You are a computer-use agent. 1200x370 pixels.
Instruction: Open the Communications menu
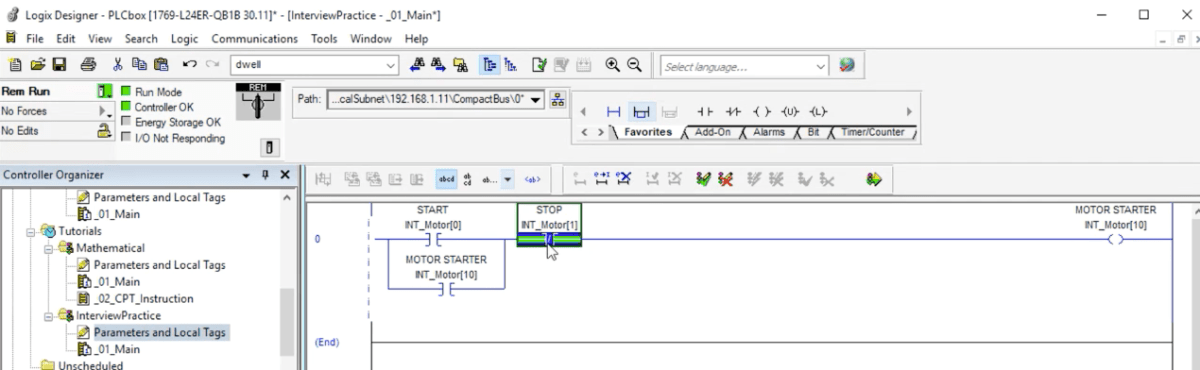[254, 38]
